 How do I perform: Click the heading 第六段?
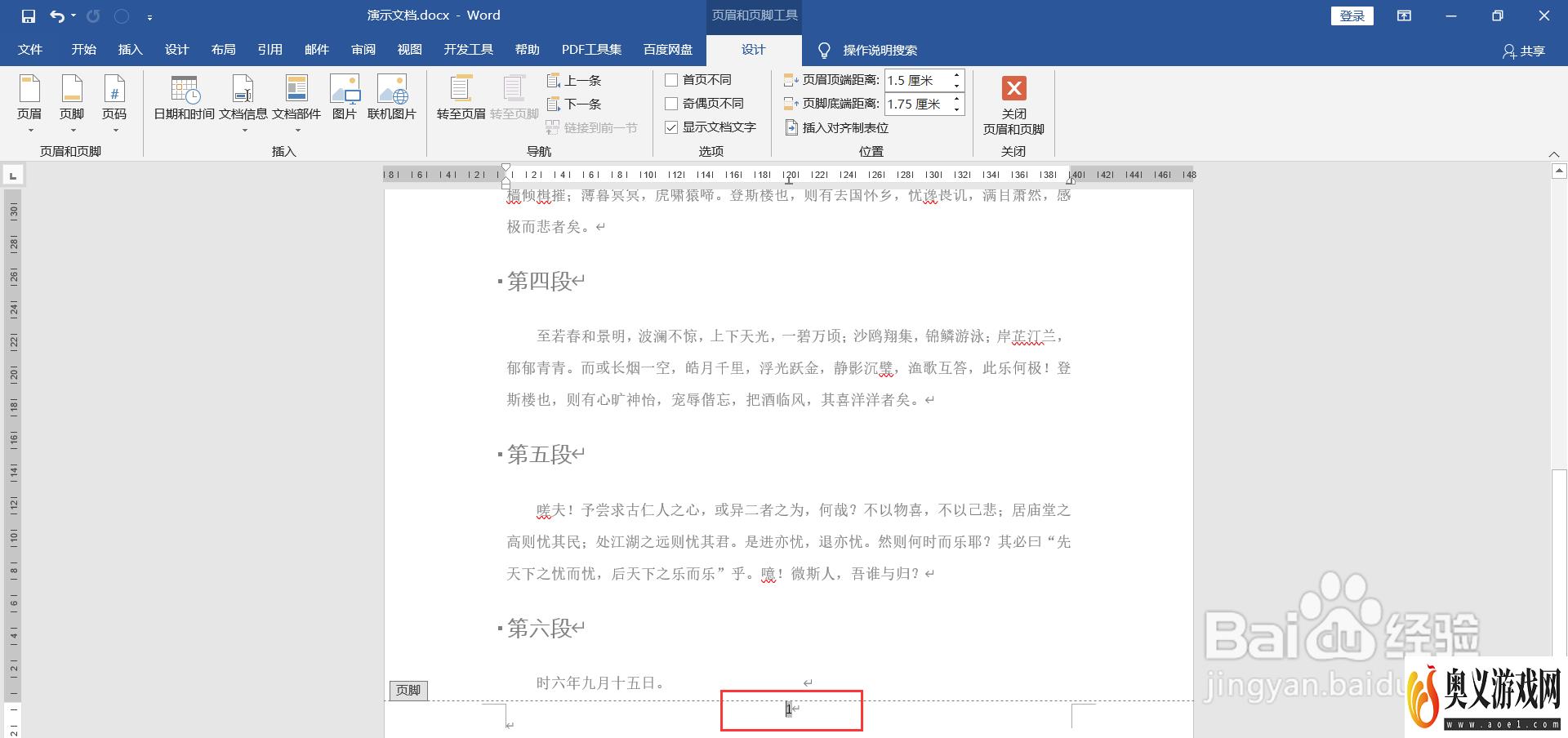539,628
